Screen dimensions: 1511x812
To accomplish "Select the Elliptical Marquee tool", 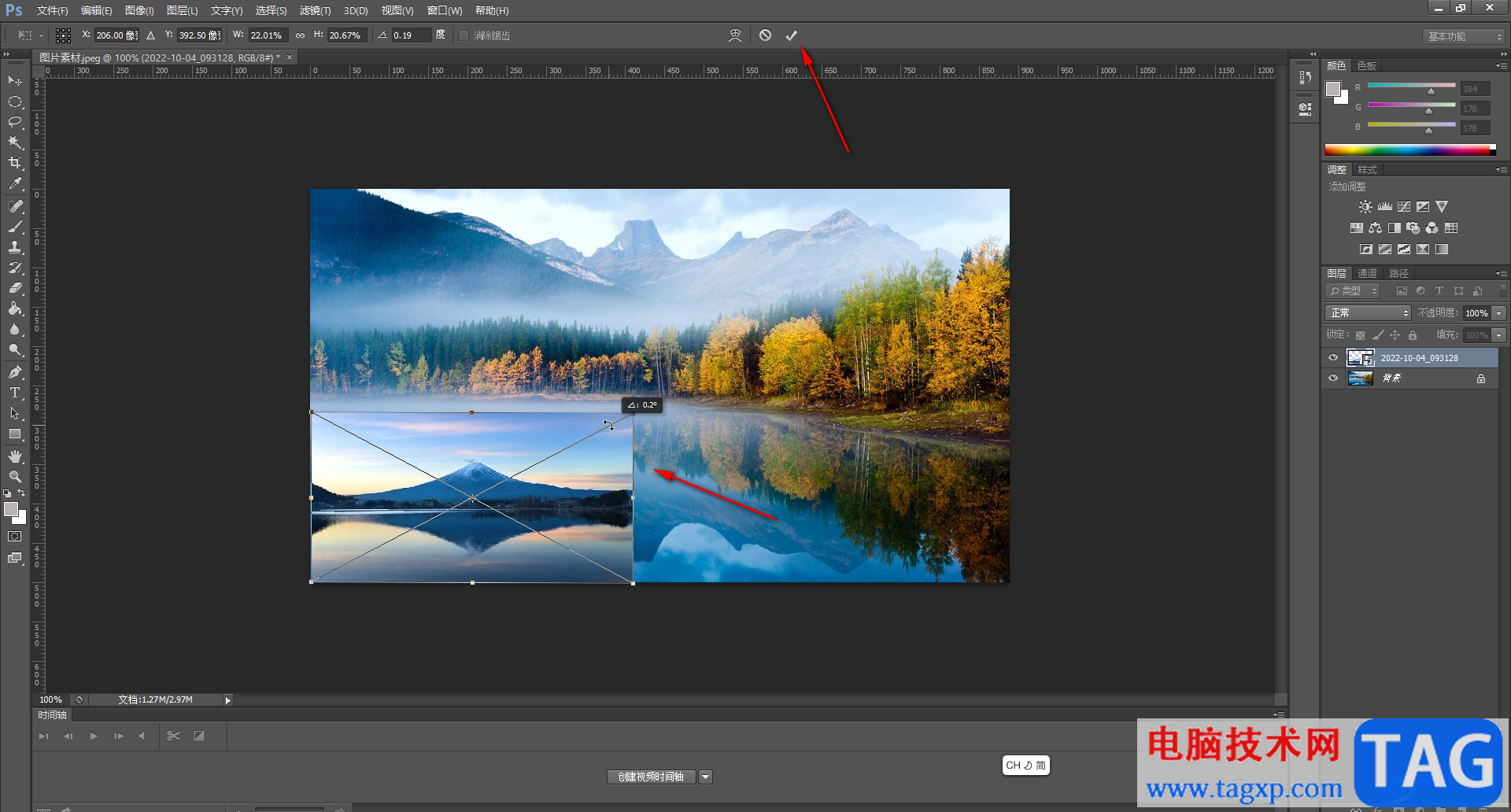I will point(15,101).
